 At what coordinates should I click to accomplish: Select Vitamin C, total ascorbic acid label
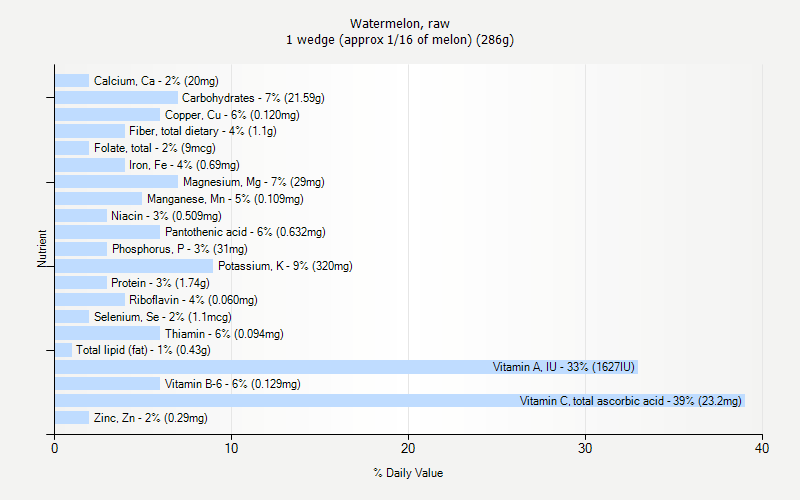tap(631, 401)
